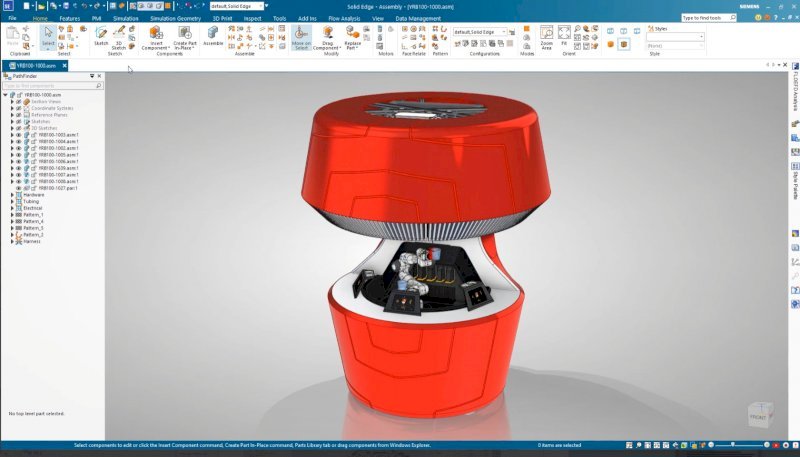Image resolution: width=800 pixels, height=457 pixels.
Task: Click the shaded orange view style icon
Action: (x=610, y=44)
